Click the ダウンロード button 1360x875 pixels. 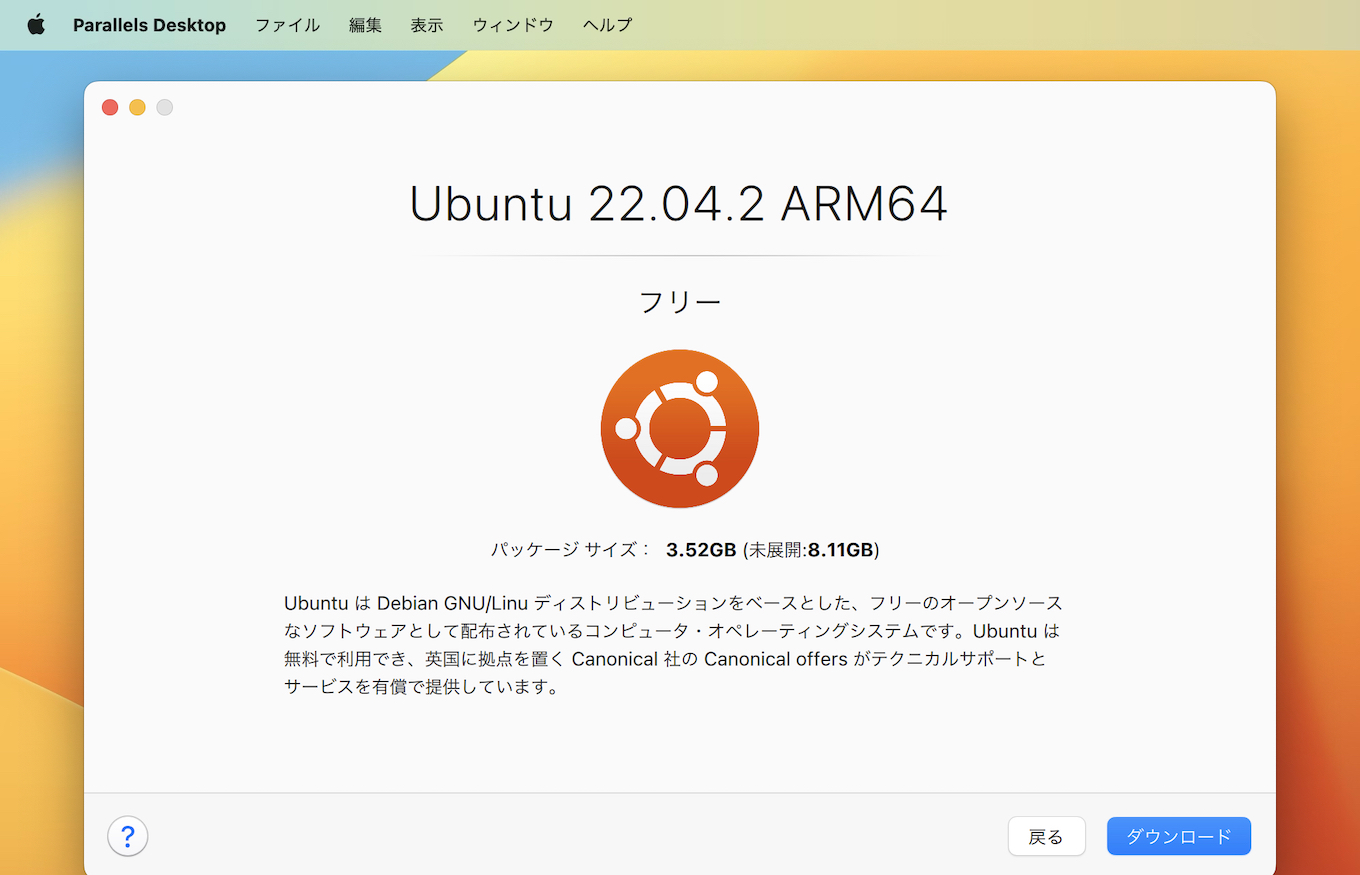click(x=1179, y=836)
